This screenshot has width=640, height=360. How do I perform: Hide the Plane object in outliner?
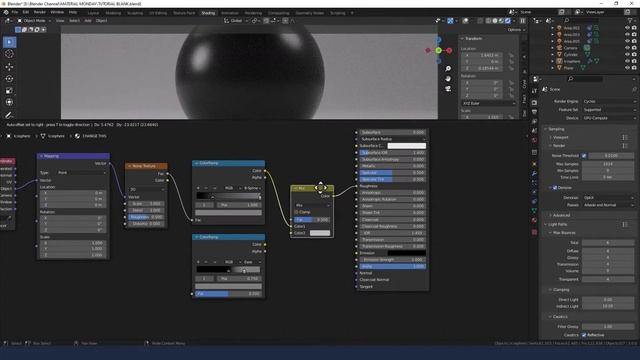click(627, 68)
